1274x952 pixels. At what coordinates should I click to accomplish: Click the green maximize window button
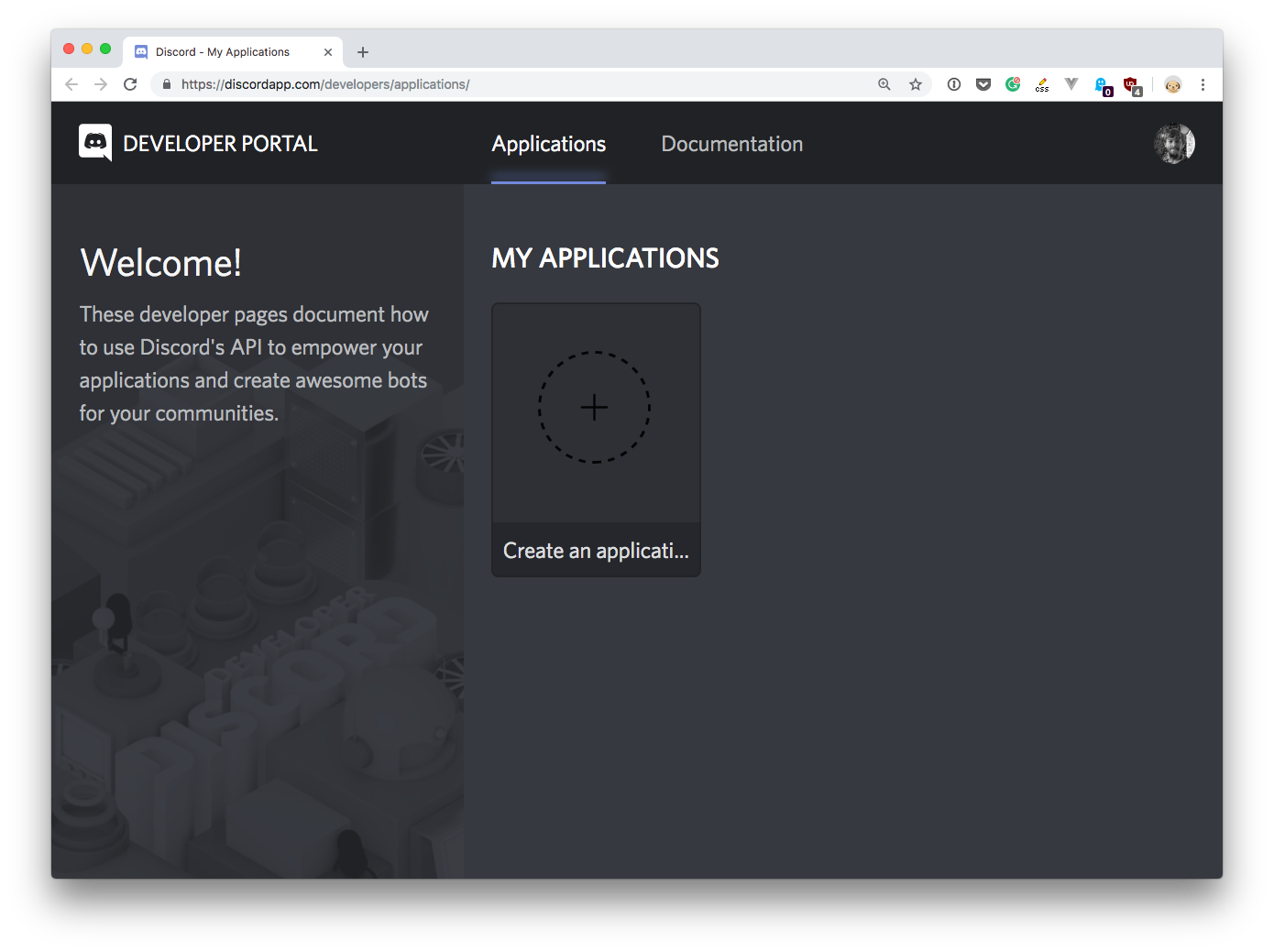pos(105,49)
